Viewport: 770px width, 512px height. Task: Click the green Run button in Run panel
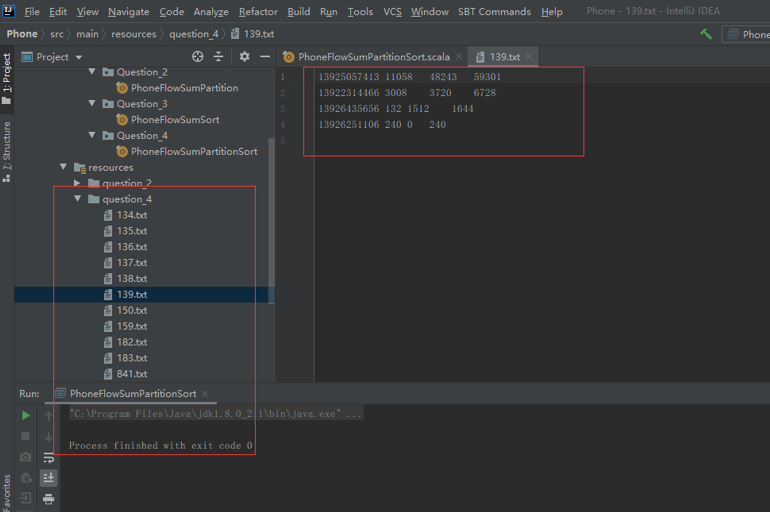26,416
